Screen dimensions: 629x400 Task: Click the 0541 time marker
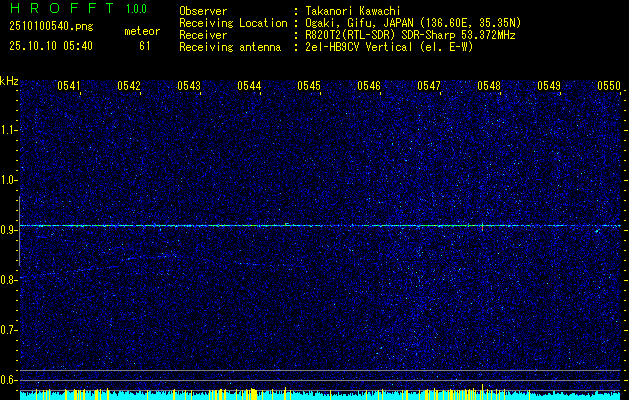(x=69, y=85)
